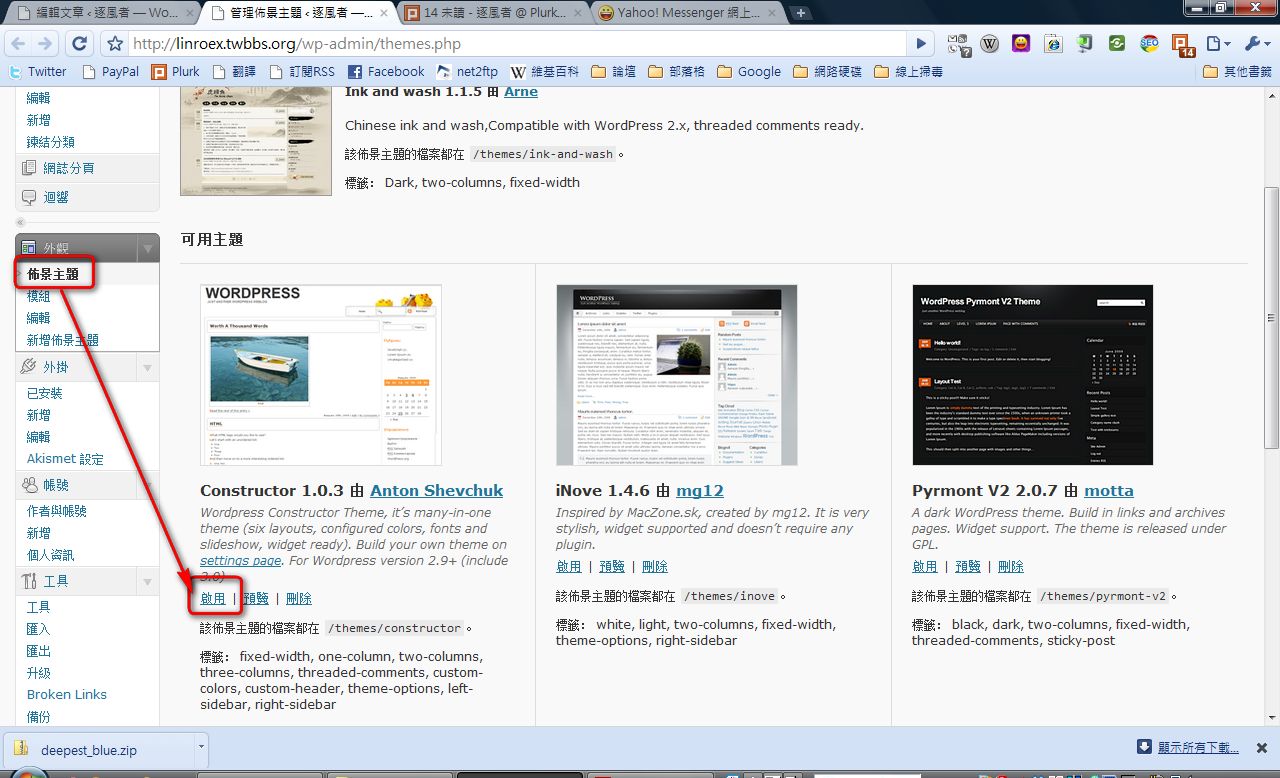Open the mg12 author link
The height and width of the screenshot is (778, 1280).
point(700,490)
